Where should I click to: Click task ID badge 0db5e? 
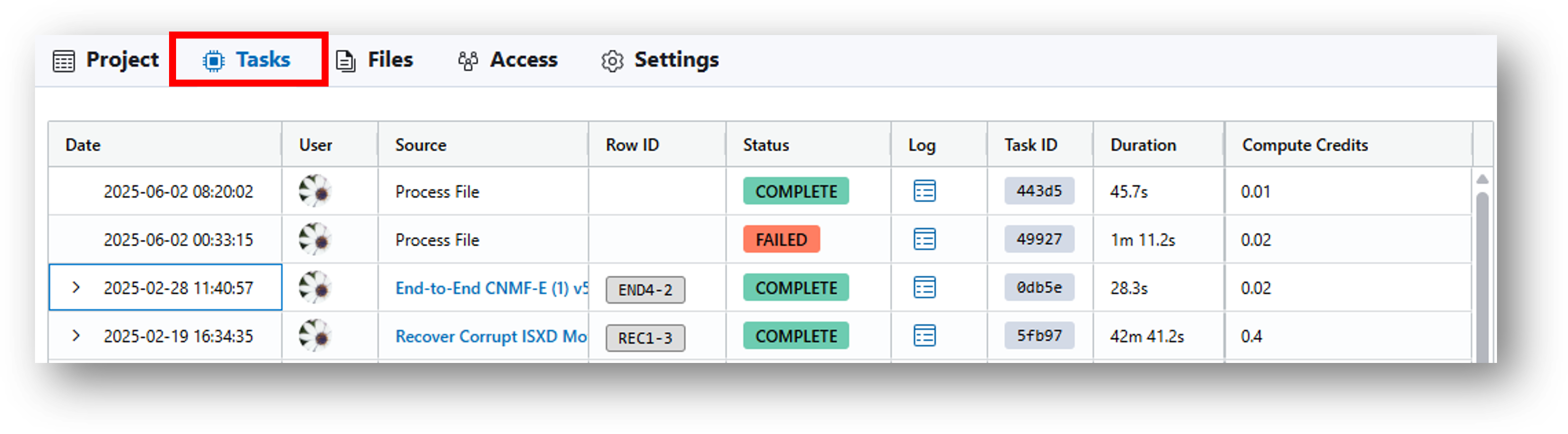1039,287
